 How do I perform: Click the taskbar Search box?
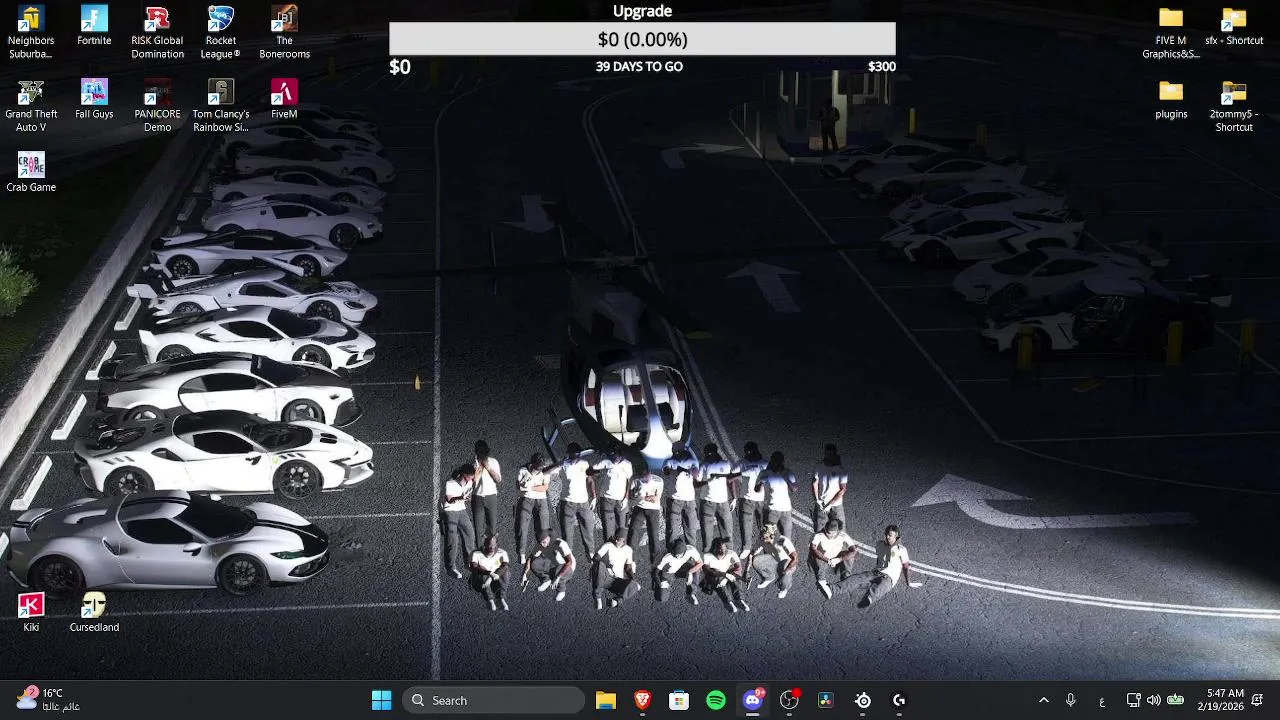[x=493, y=700]
